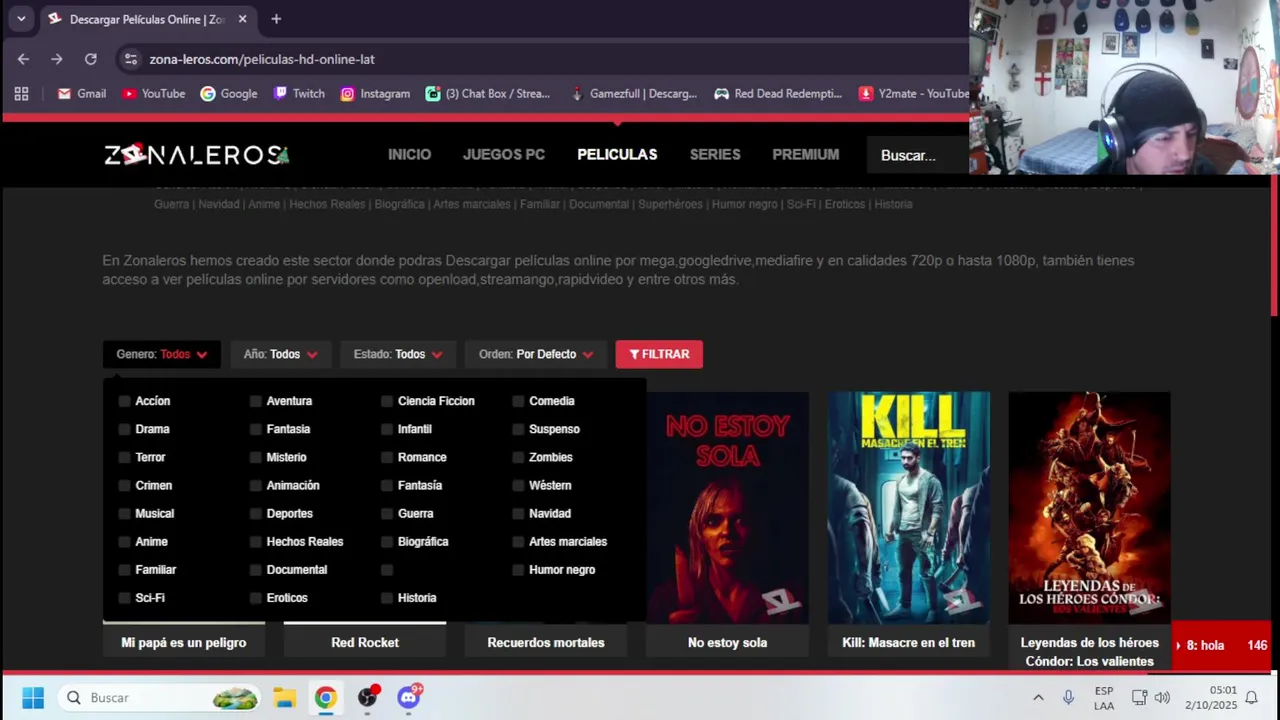The height and width of the screenshot is (720, 1280).
Task: Check the Ciencia Ficcion genre checkbox
Action: 387,401
